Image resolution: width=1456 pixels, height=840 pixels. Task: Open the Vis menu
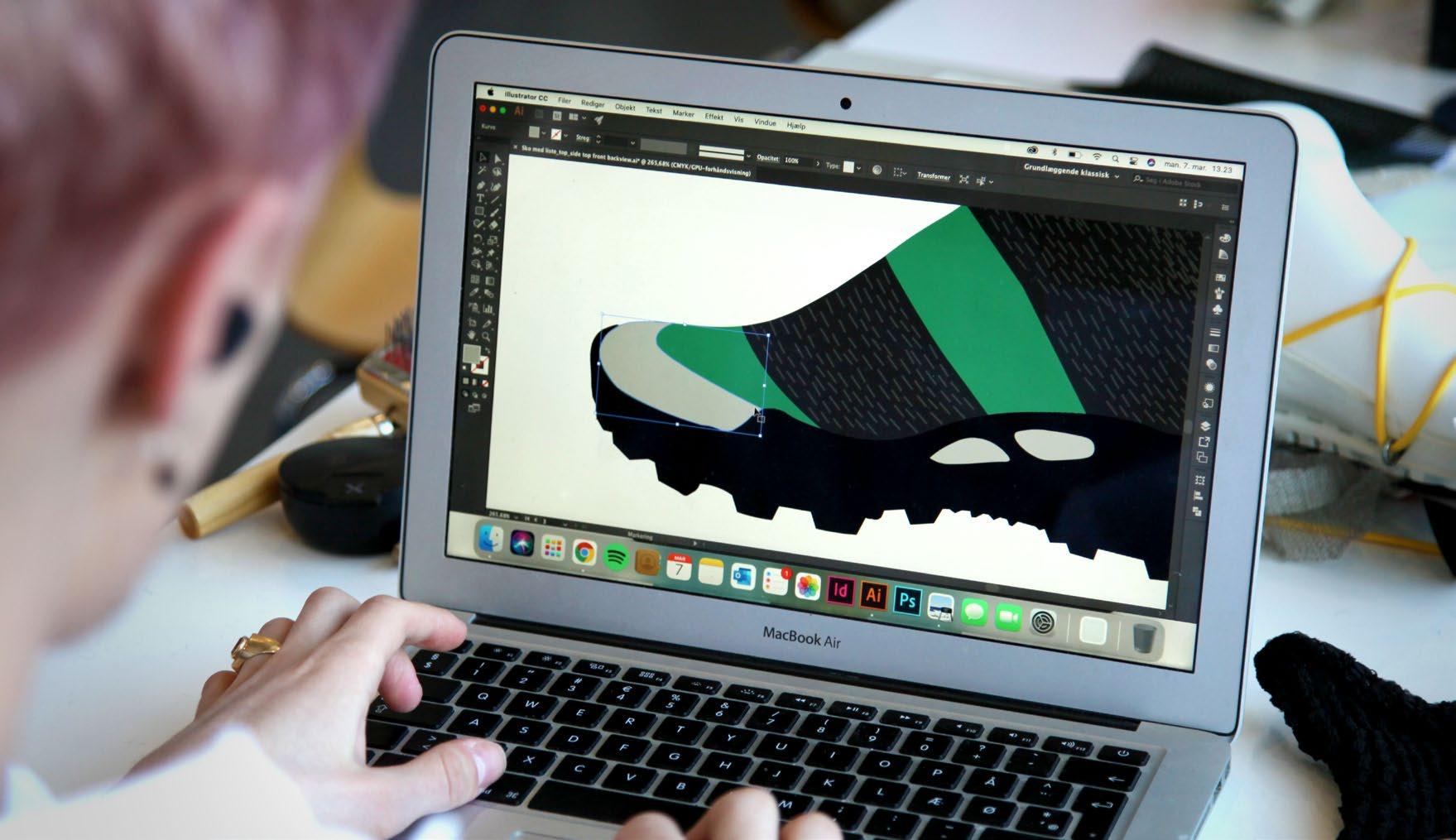[738, 120]
